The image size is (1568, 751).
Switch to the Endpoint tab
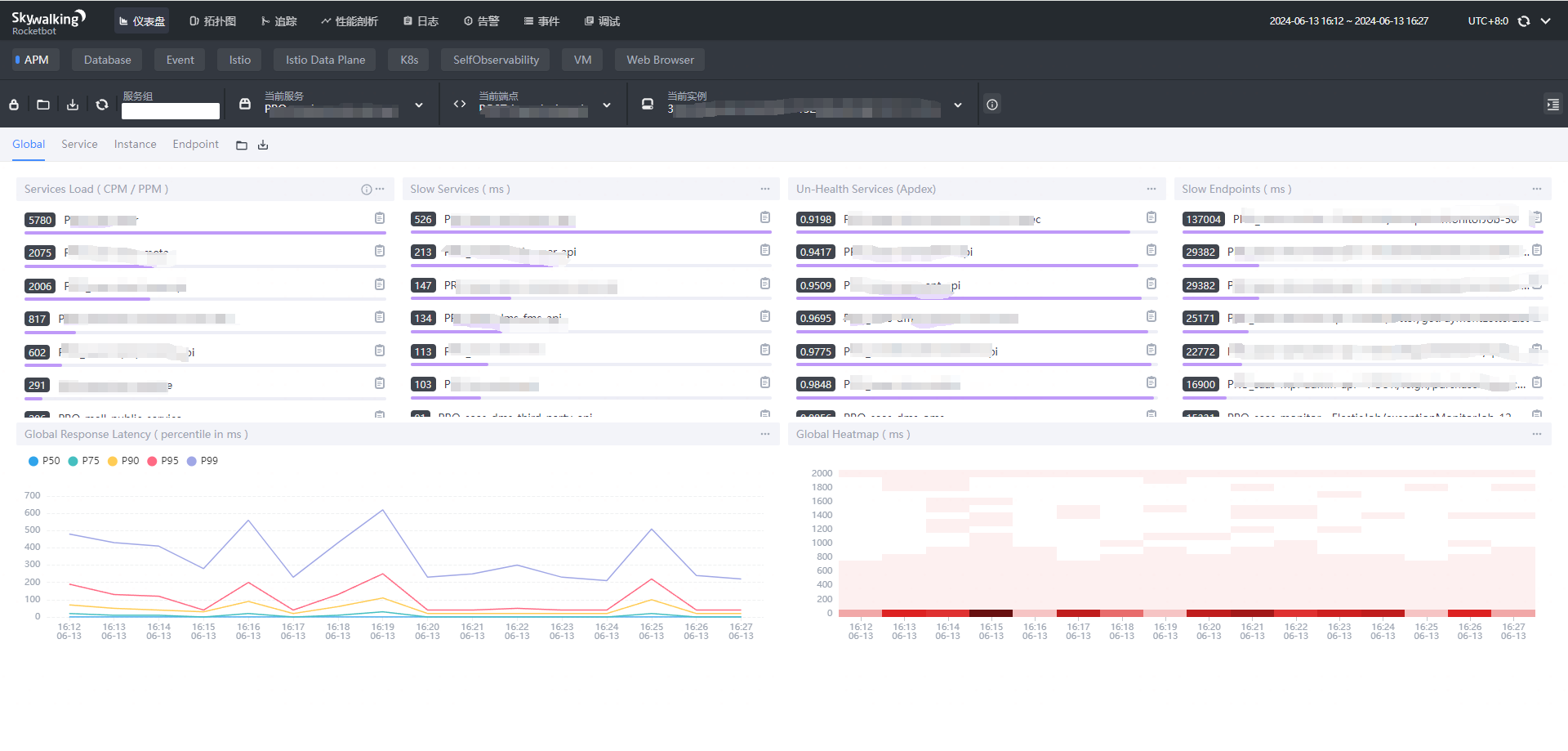pos(195,145)
